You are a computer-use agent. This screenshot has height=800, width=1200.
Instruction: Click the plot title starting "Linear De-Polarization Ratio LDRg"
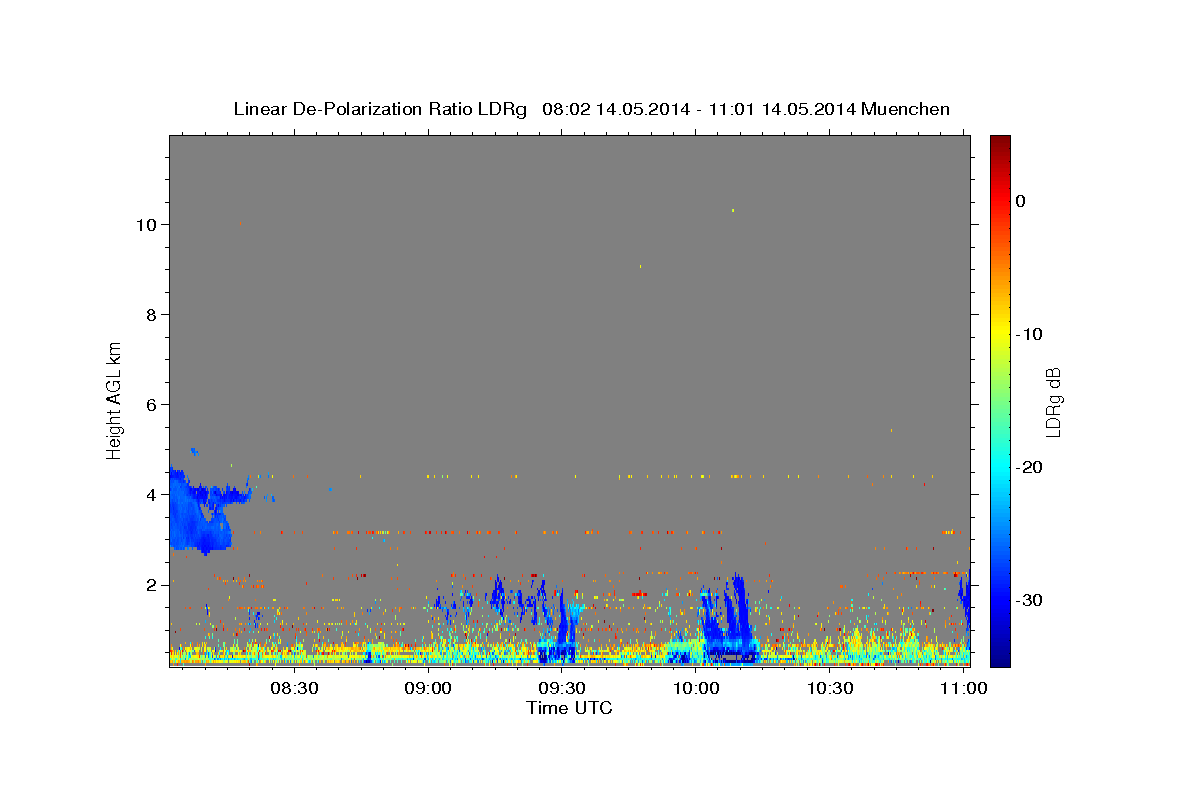coord(592,109)
